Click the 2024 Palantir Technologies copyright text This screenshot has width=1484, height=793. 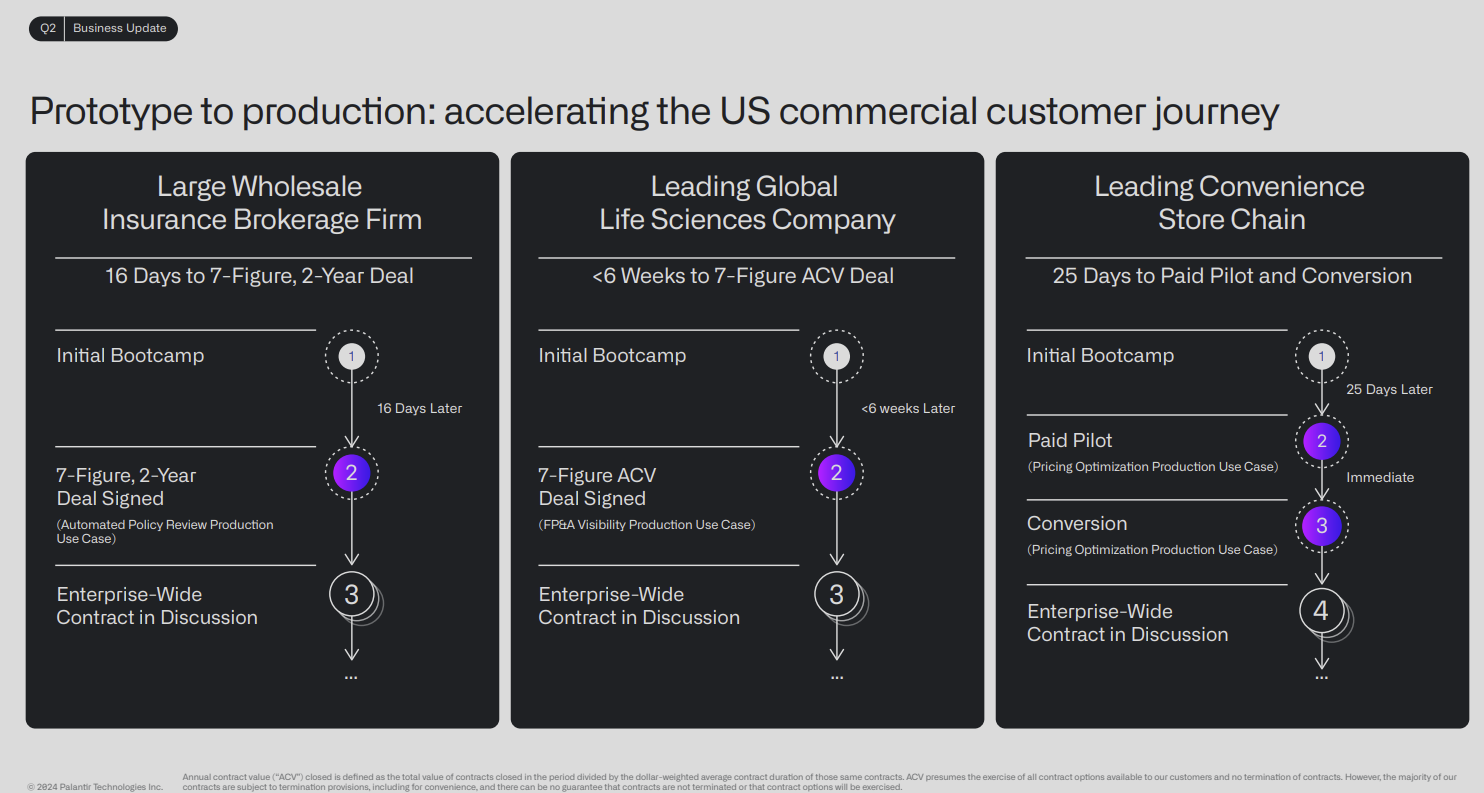[x=95, y=787]
